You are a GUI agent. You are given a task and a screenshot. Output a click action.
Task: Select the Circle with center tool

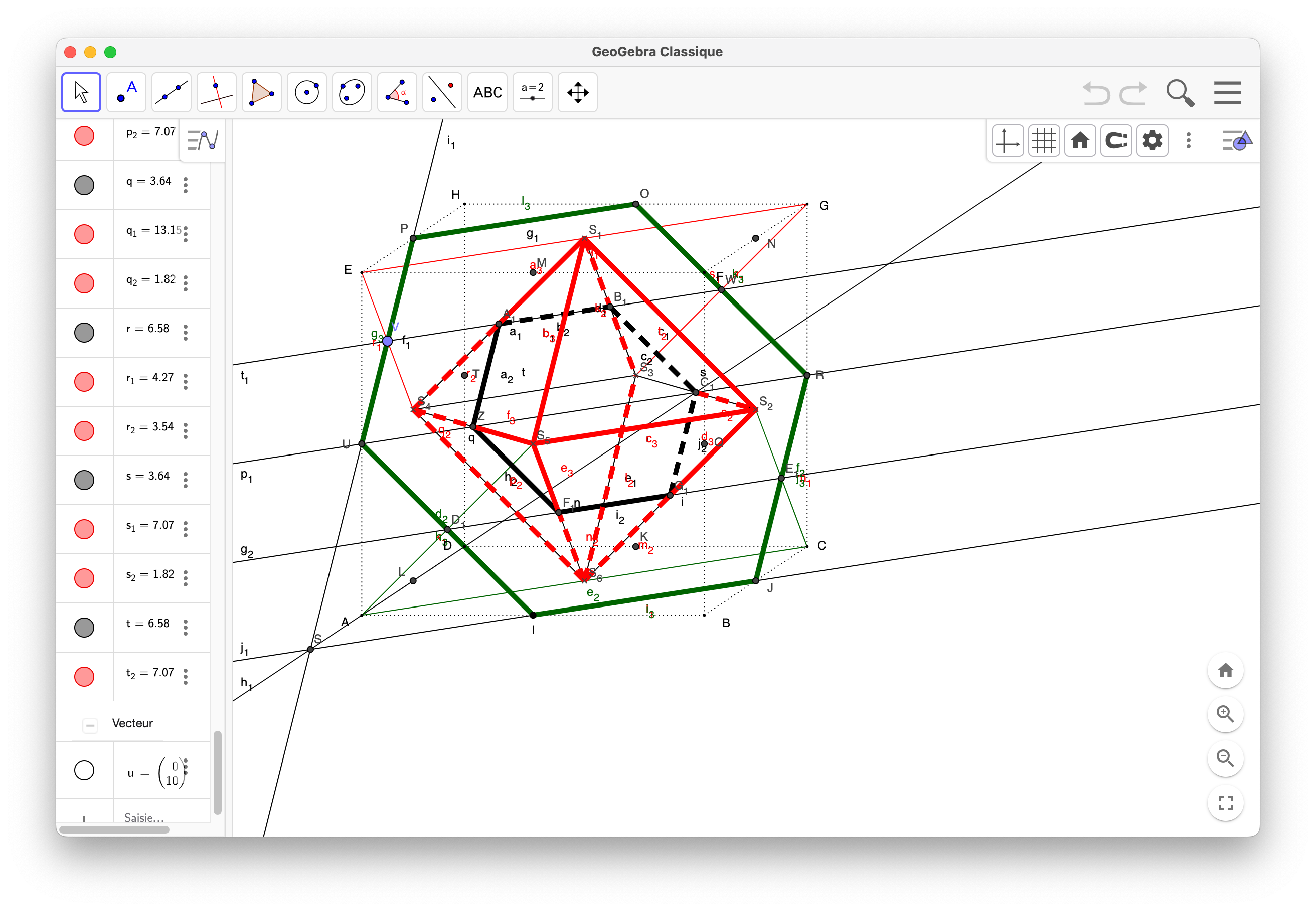click(306, 92)
